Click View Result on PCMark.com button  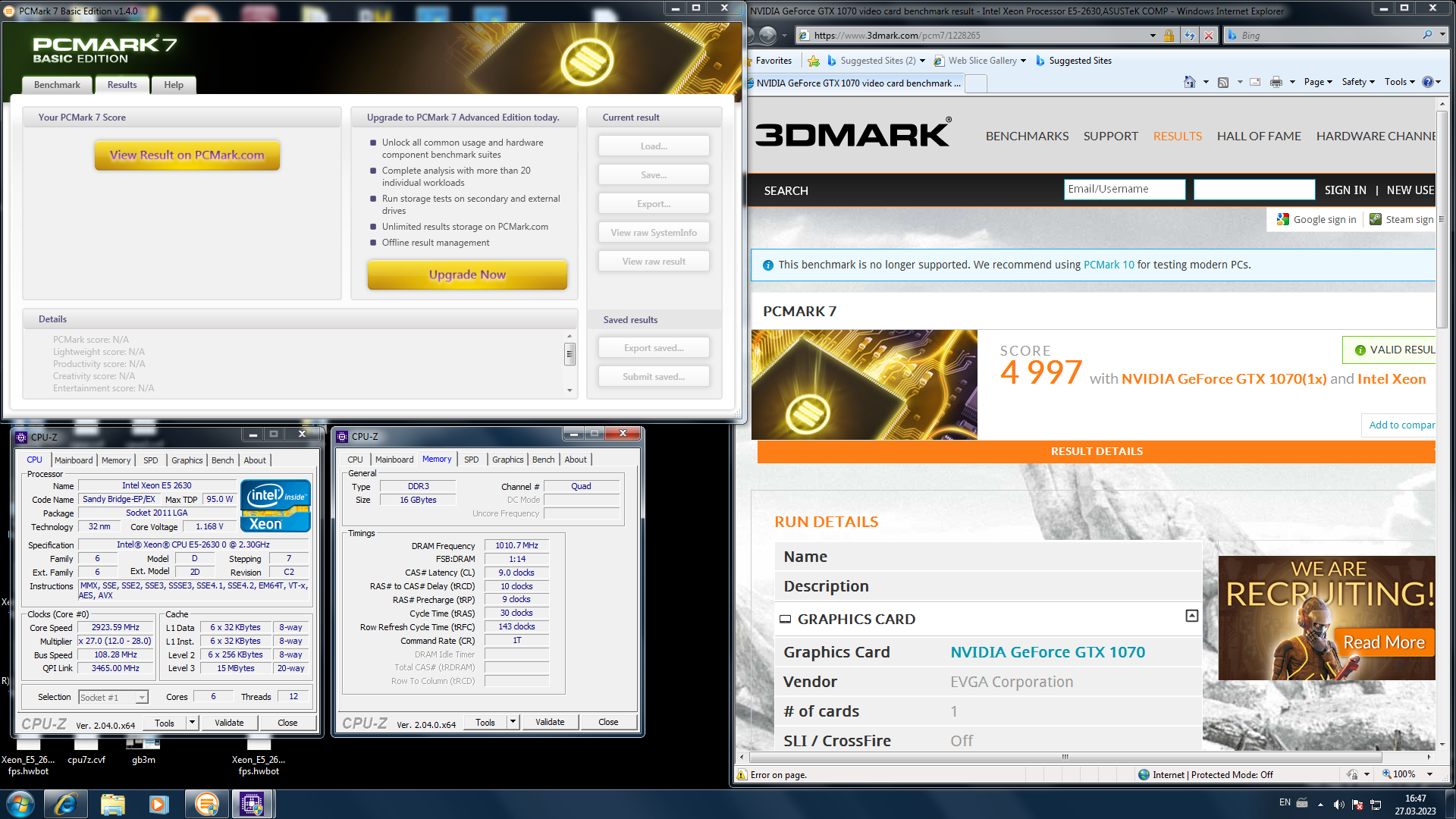click(187, 155)
